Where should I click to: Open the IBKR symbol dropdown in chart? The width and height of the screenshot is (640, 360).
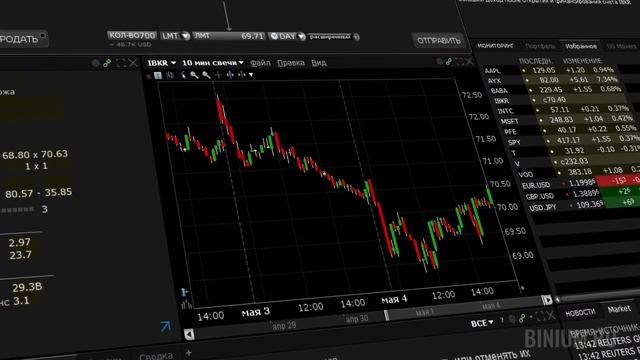point(162,63)
